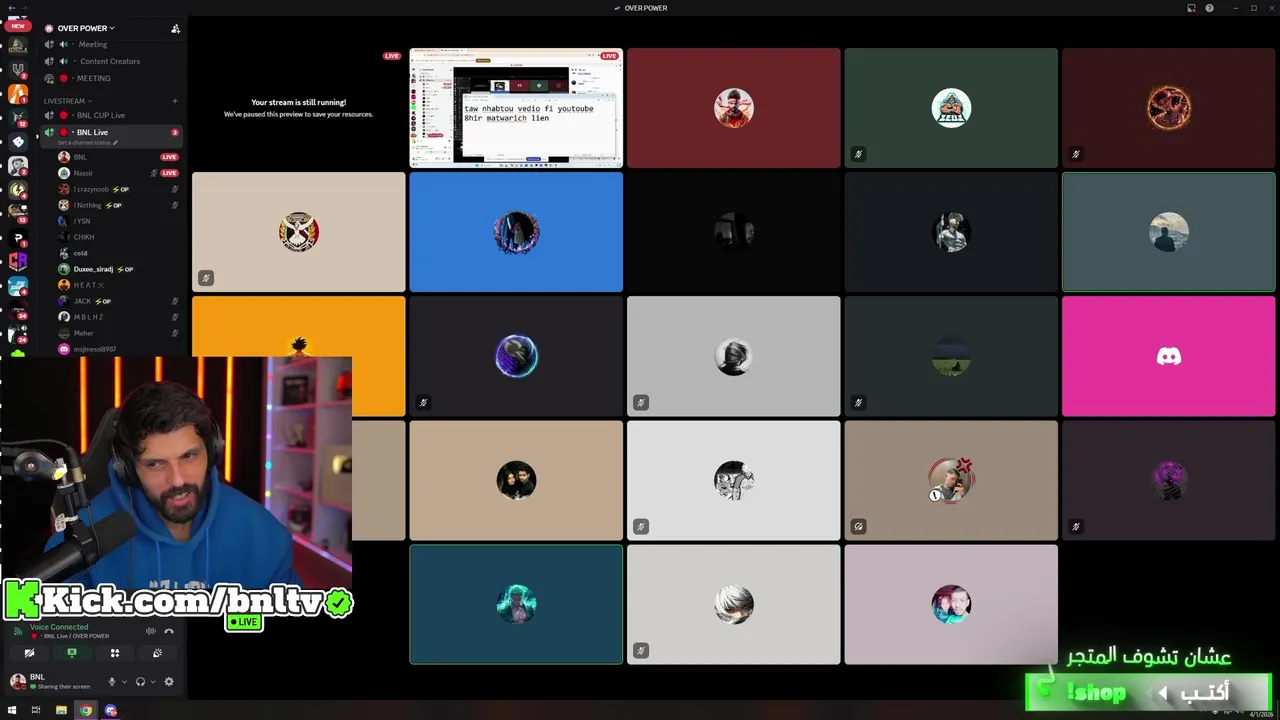Screen dimensions: 1280x720
Task: Open BNL user profile panel at bottom
Action: 50,681
